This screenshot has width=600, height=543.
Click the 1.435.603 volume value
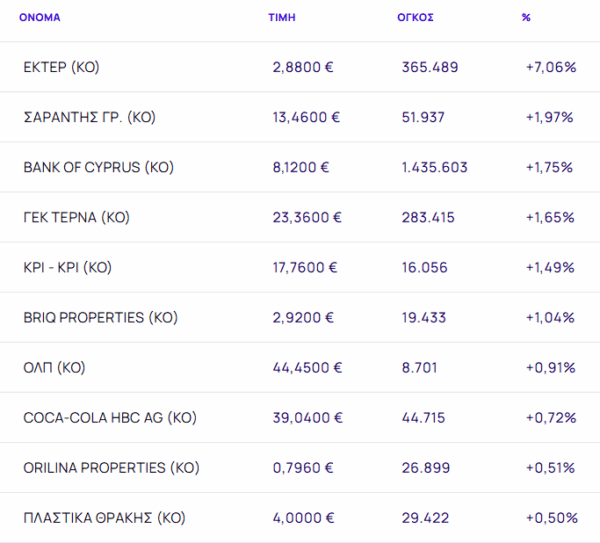(x=434, y=167)
